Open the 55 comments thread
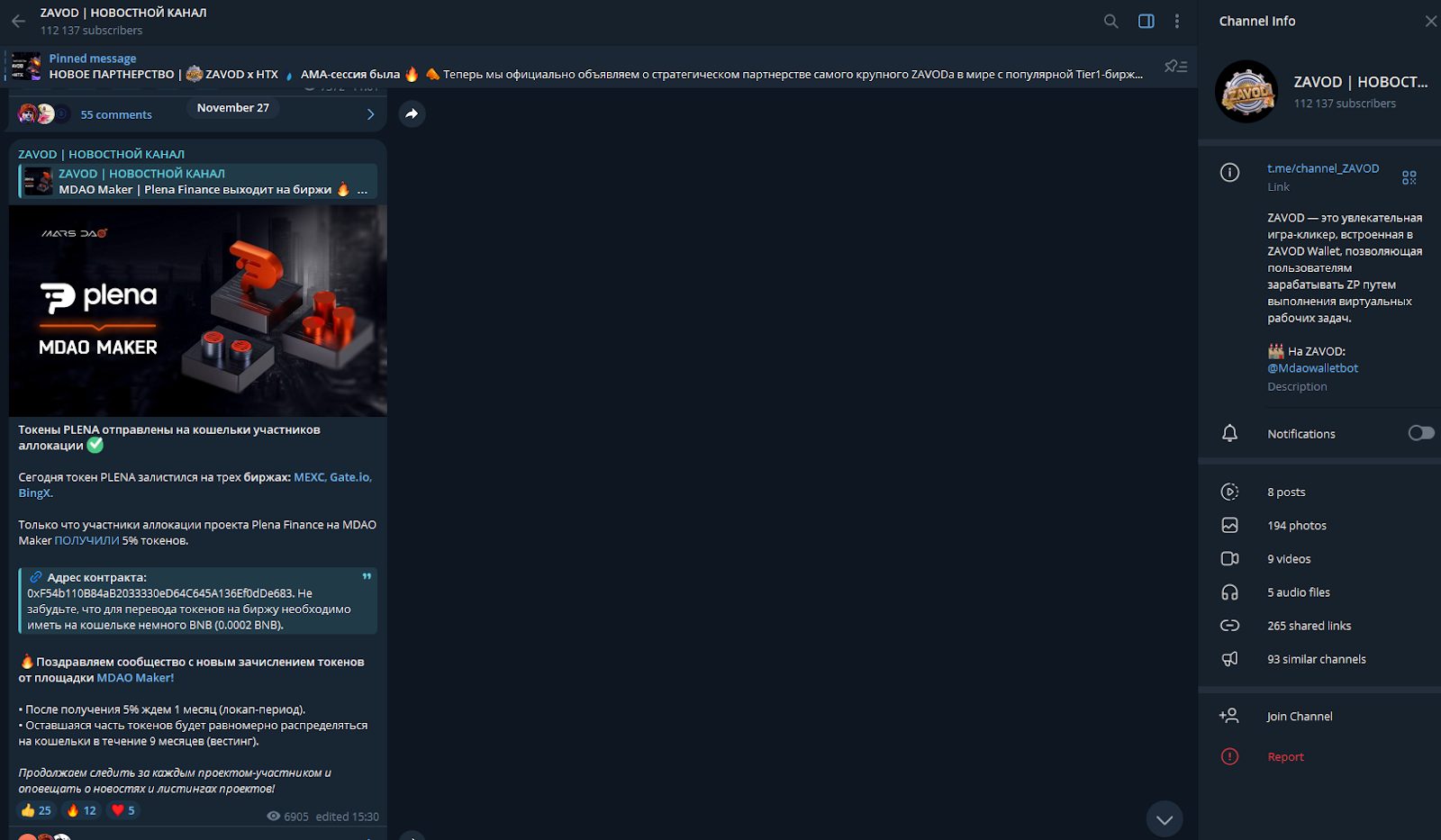The height and width of the screenshot is (840, 1441). 116,114
